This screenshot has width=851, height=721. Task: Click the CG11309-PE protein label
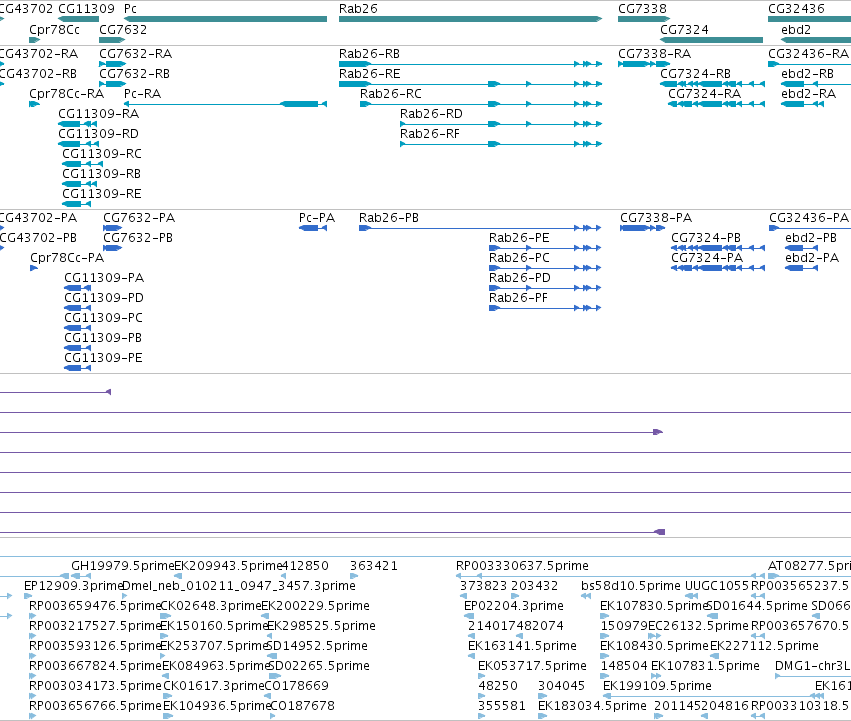click(103, 358)
